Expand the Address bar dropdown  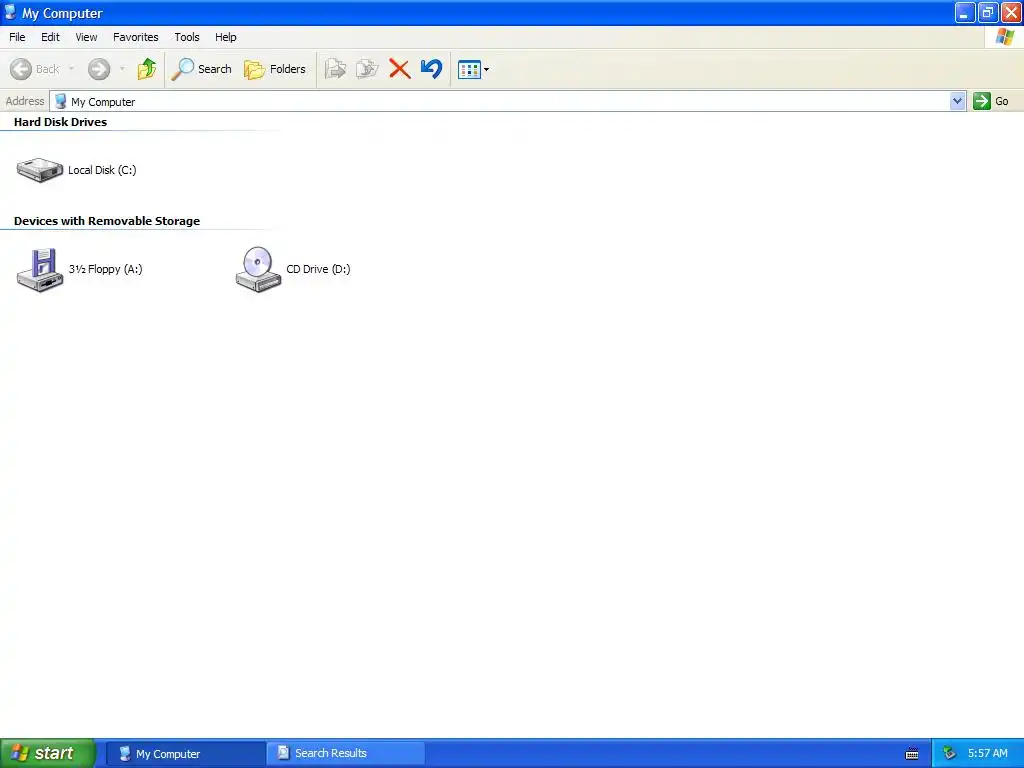(957, 101)
